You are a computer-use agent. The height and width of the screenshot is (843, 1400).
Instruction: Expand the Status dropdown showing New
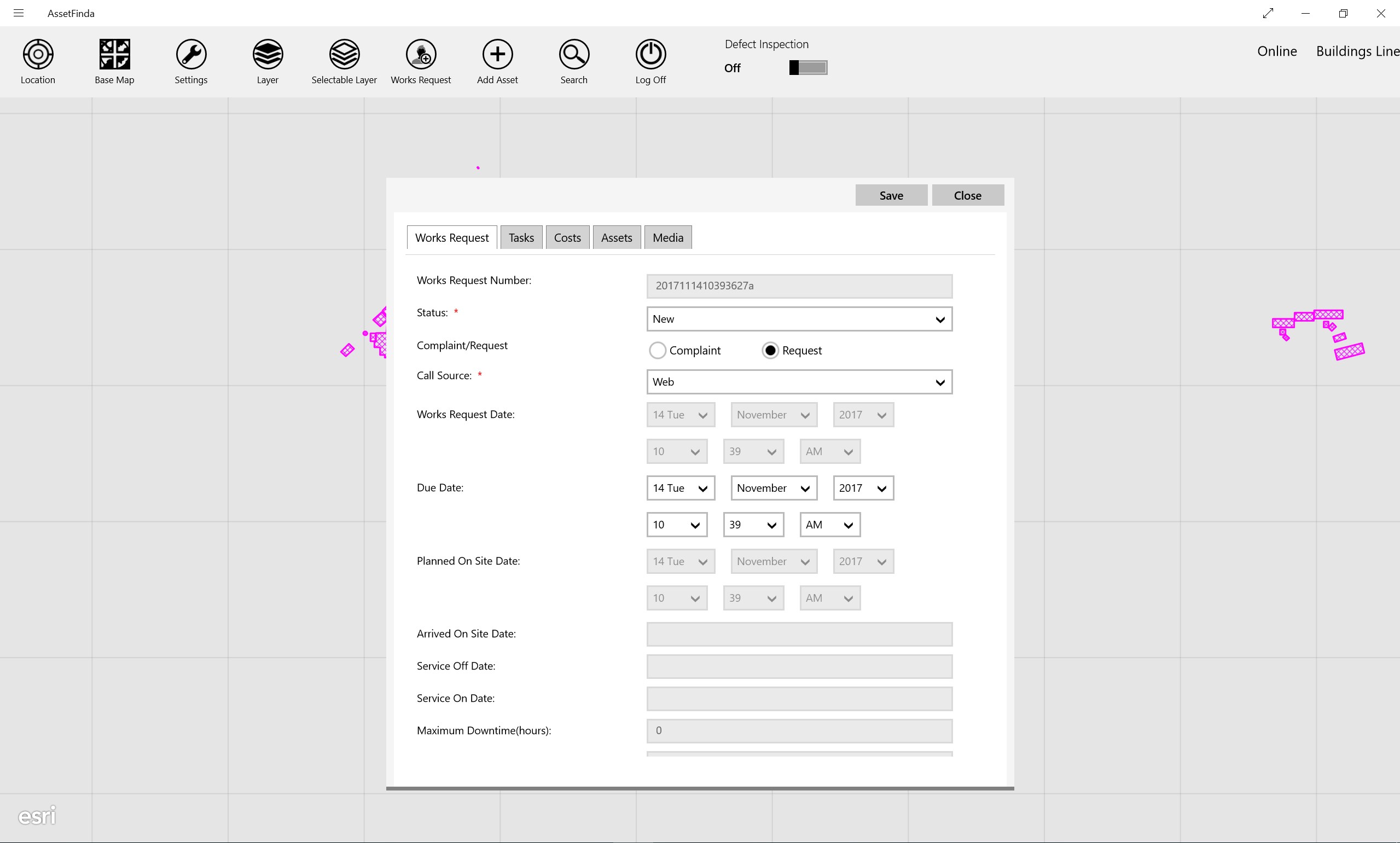tap(799, 319)
